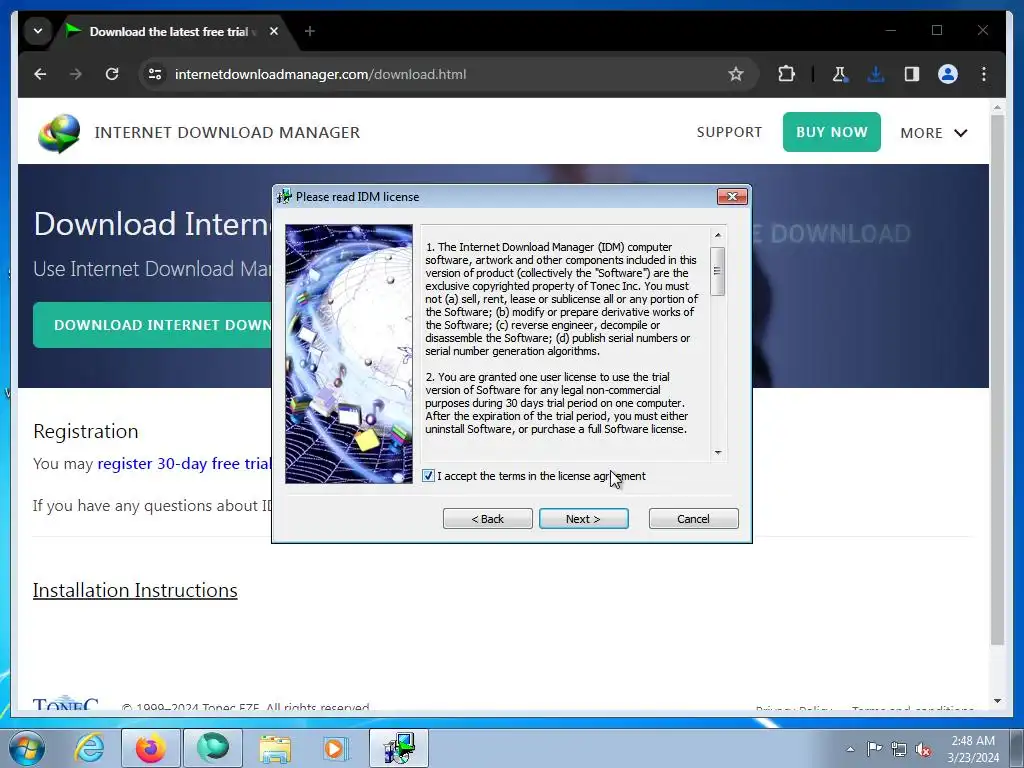This screenshot has height=768, width=1024.
Task: Close the current browser tab
Action: (x=274, y=31)
